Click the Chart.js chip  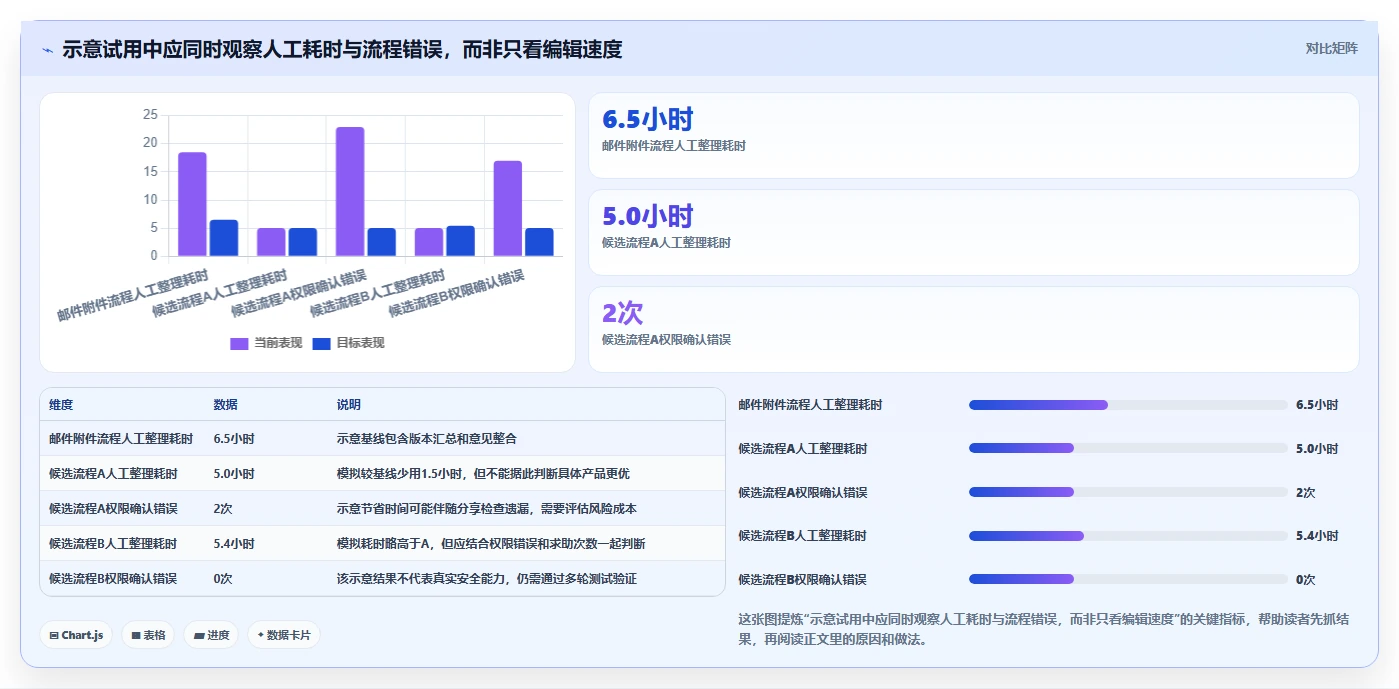[76, 635]
